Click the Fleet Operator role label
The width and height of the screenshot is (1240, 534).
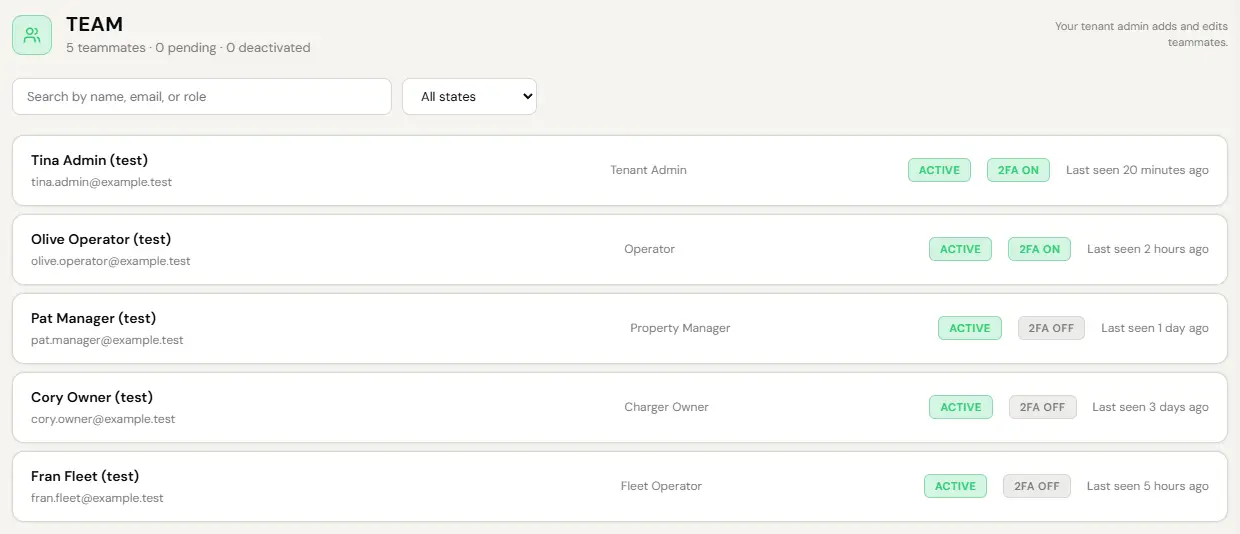[x=661, y=486]
